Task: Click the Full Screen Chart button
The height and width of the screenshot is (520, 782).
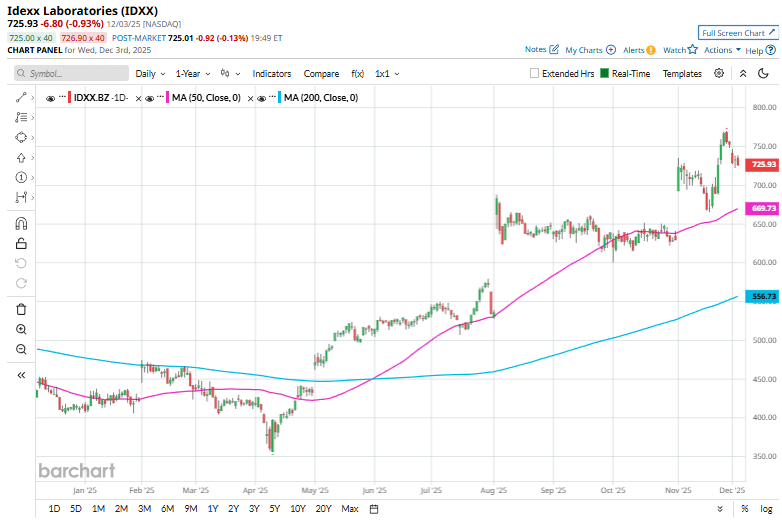Action: point(738,33)
